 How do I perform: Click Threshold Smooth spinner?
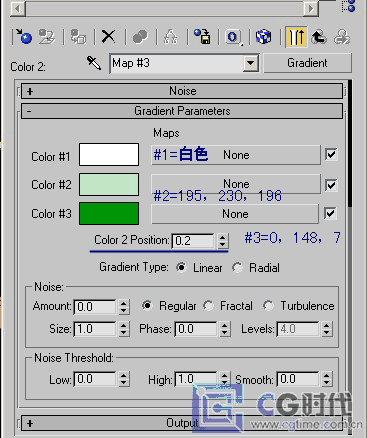(x=327, y=379)
